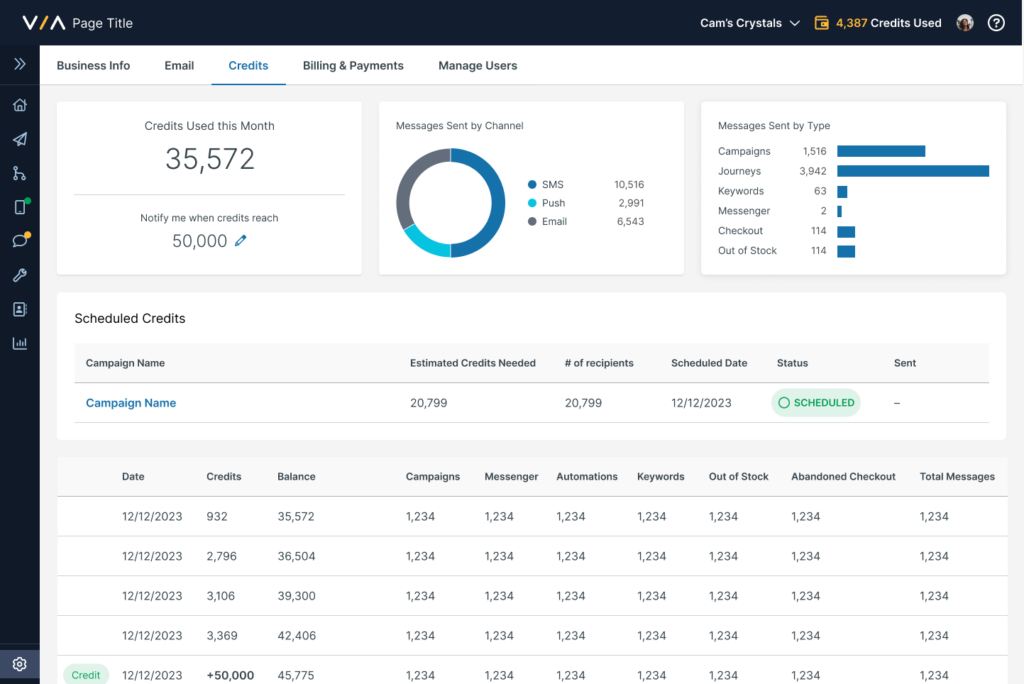Viewport: 1024px width, 684px height.
Task: Open the help question mark icon
Action: click(x=996, y=23)
